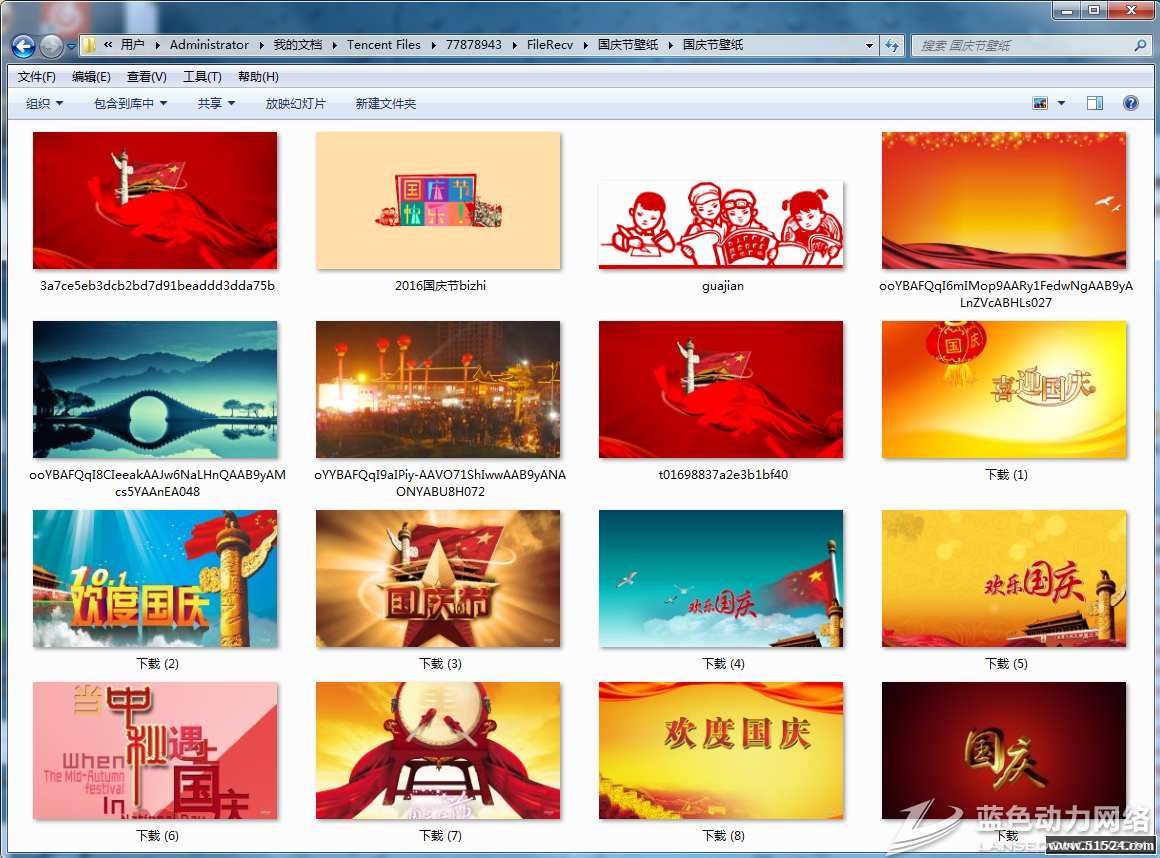Click the change view icon
Image resolution: width=1160 pixels, height=858 pixels.
pos(1040,103)
